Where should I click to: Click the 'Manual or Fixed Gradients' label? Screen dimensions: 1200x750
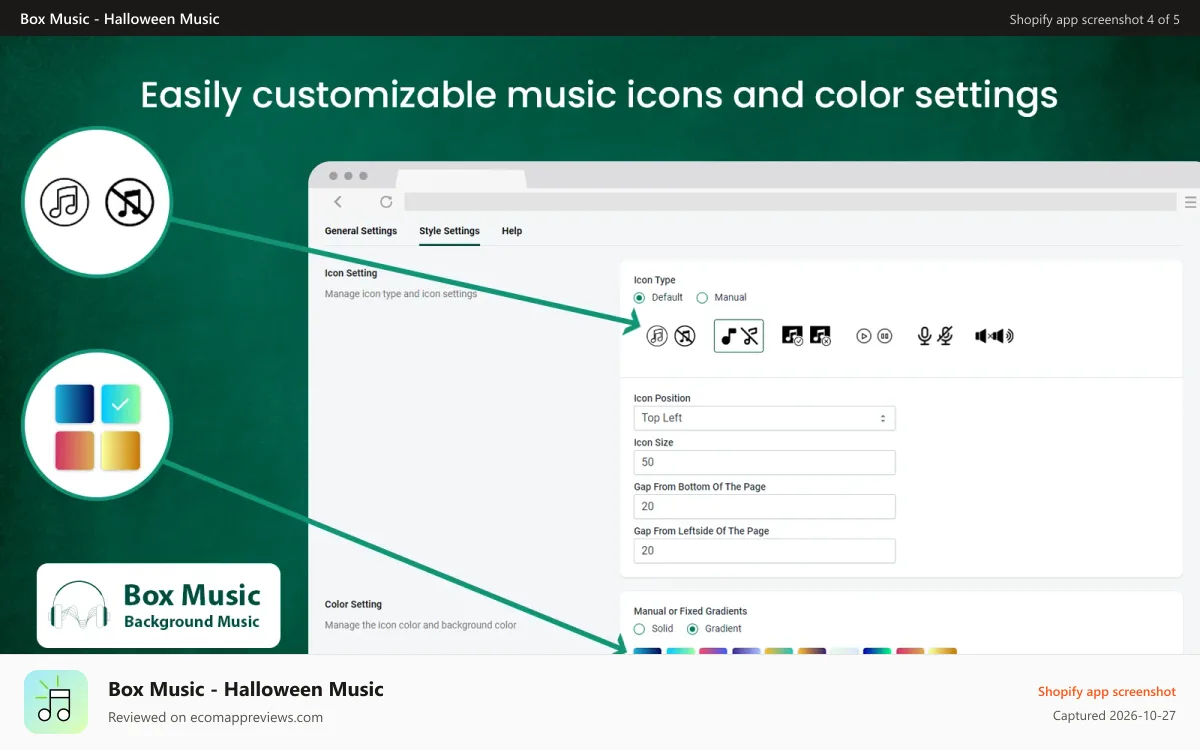(690, 611)
